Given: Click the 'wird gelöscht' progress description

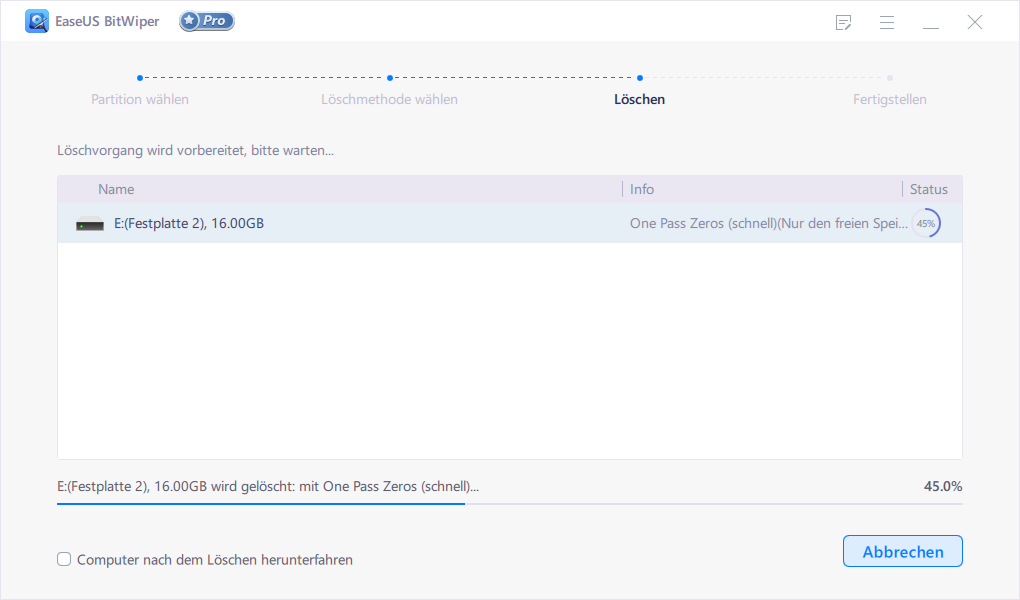Looking at the screenshot, I should click(268, 486).
